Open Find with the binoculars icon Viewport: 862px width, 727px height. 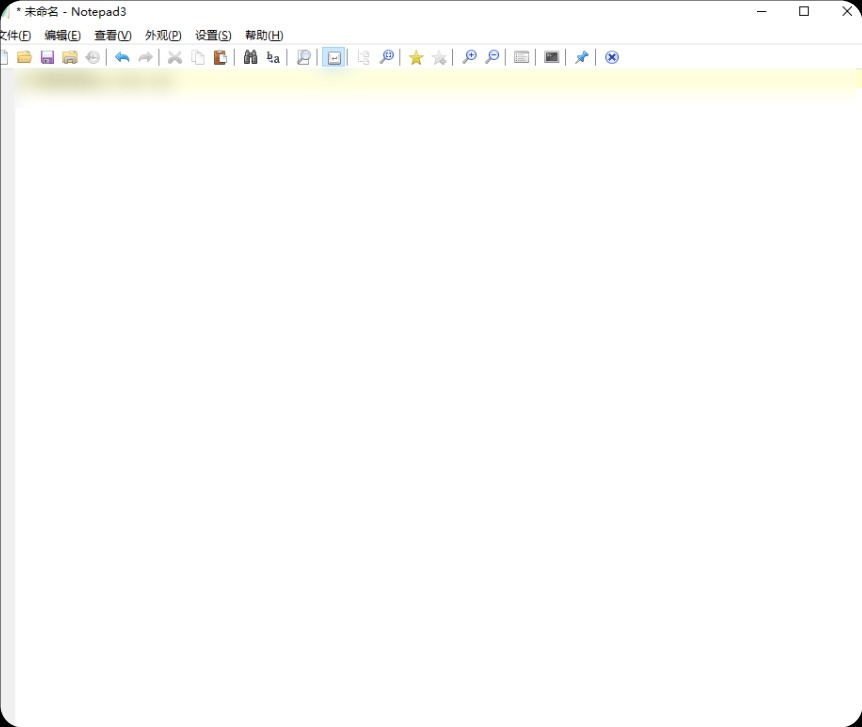coord(250,57)
